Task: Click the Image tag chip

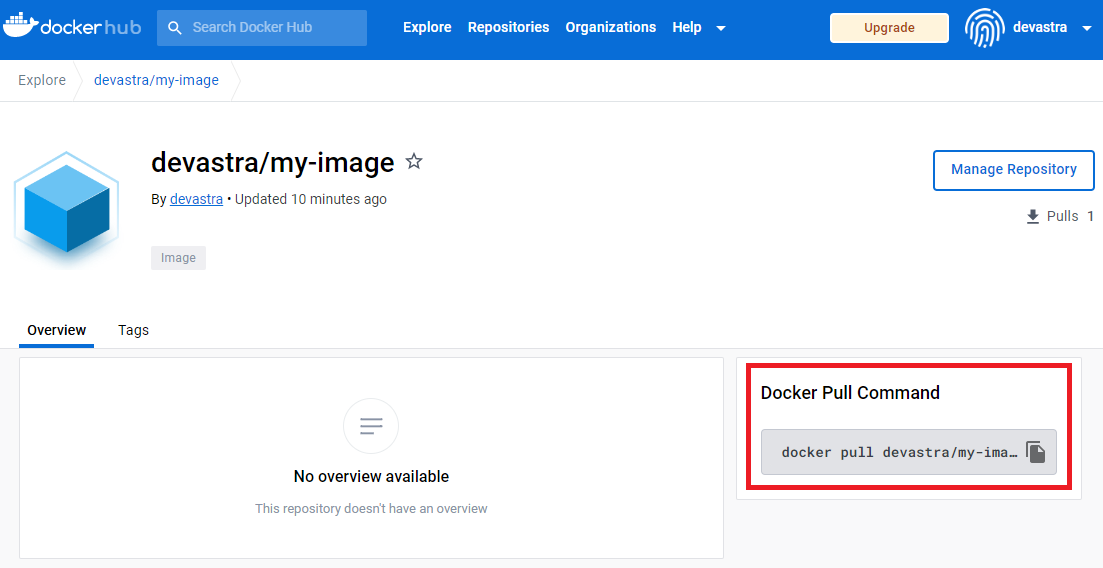Action: pos(179,258)
